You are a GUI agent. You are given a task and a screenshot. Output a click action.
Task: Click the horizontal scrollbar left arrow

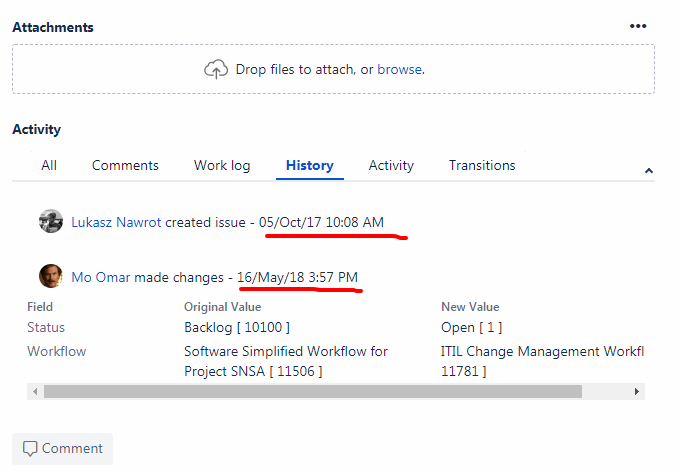(x=35, y=392)
